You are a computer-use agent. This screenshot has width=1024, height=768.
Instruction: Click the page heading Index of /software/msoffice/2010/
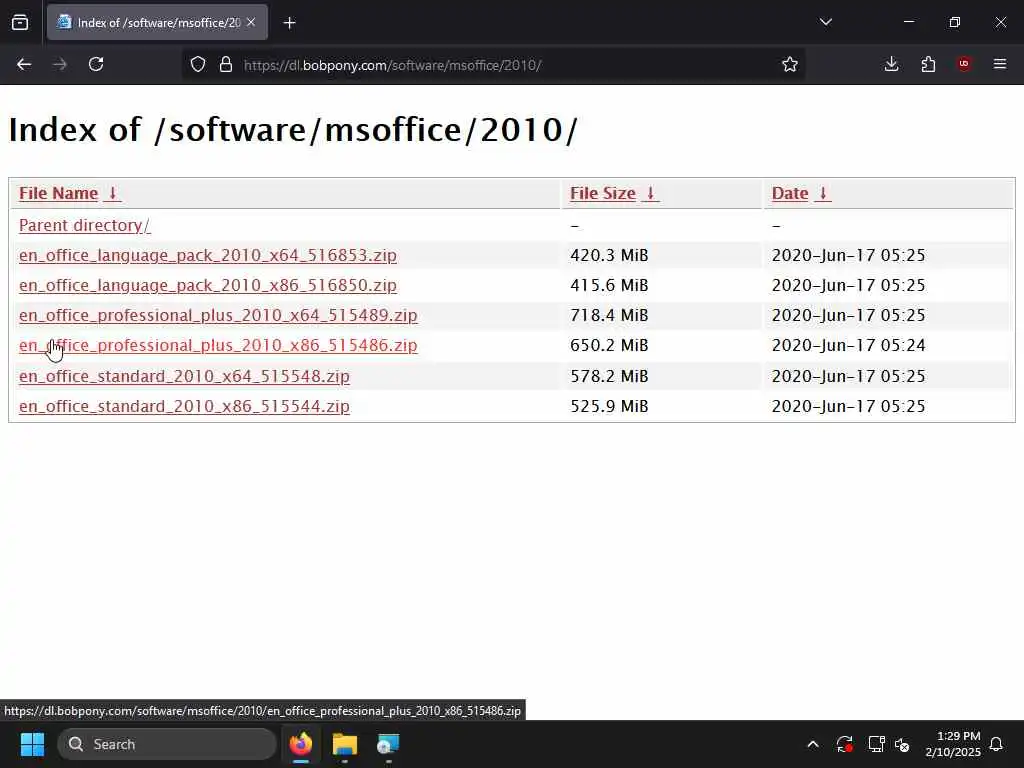pyautogui.click(x=293, y=129)
